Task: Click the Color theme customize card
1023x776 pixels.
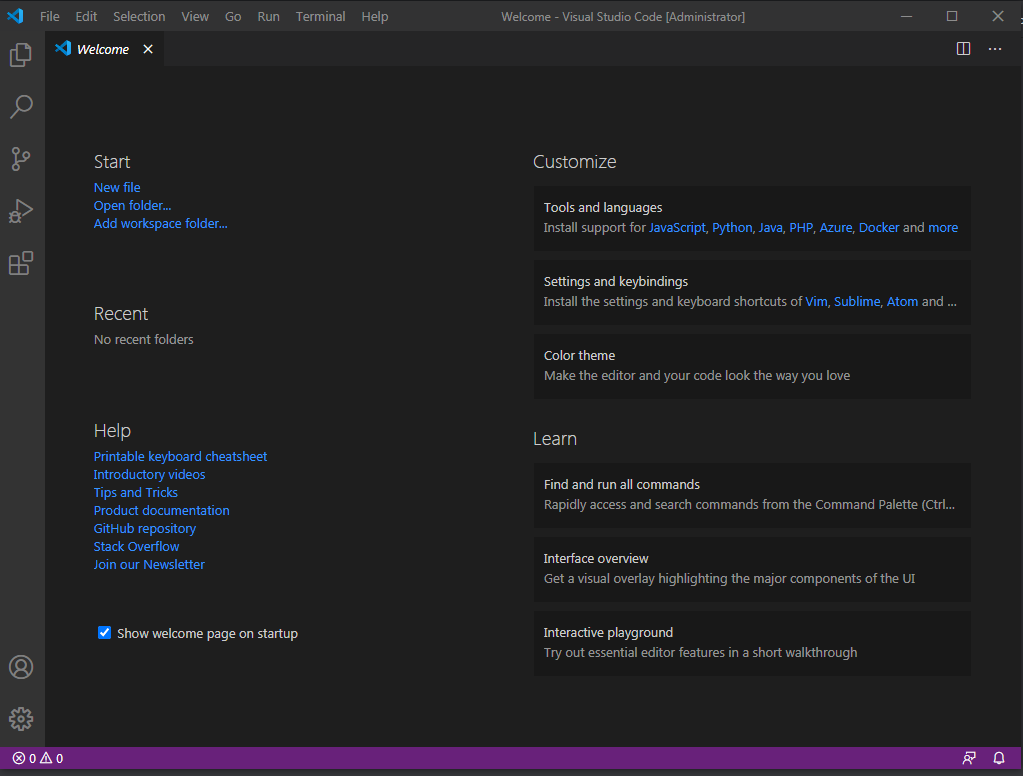Action: 752,366
